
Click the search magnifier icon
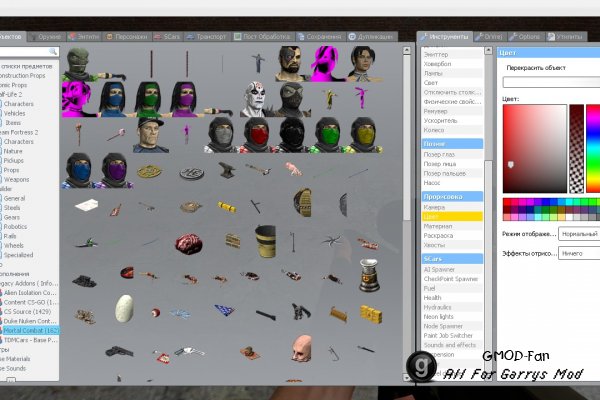tap(53, 51)
